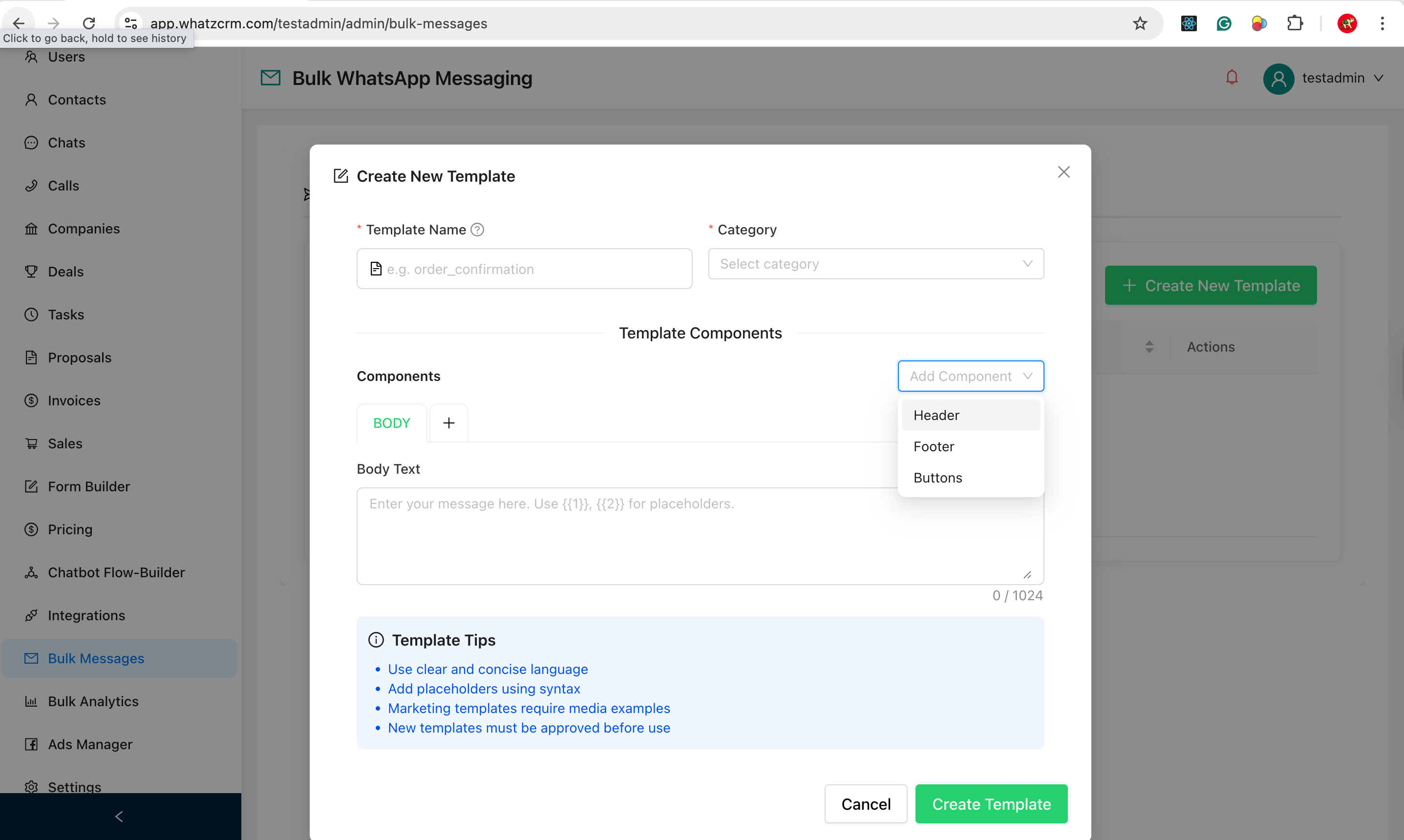
Task: Collapse sidebar with left chevron arrow
Action: [120, 816]
